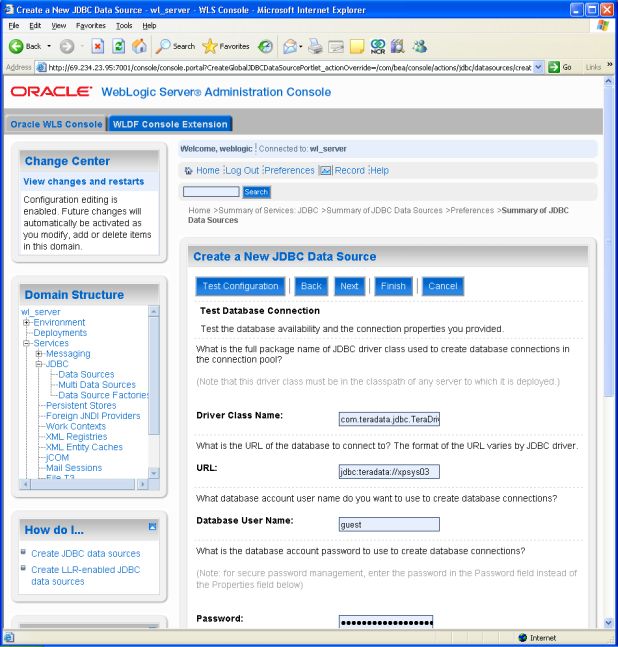Click the IE Back arrow icon
The image size is (618, 647).
click(x=17, y=46)
